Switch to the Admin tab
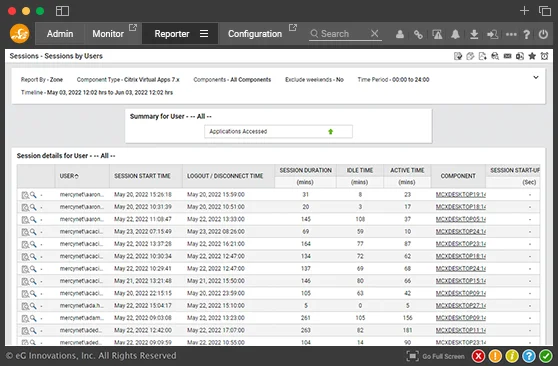This screenshot has height=366, width=558. click(60, 34)
